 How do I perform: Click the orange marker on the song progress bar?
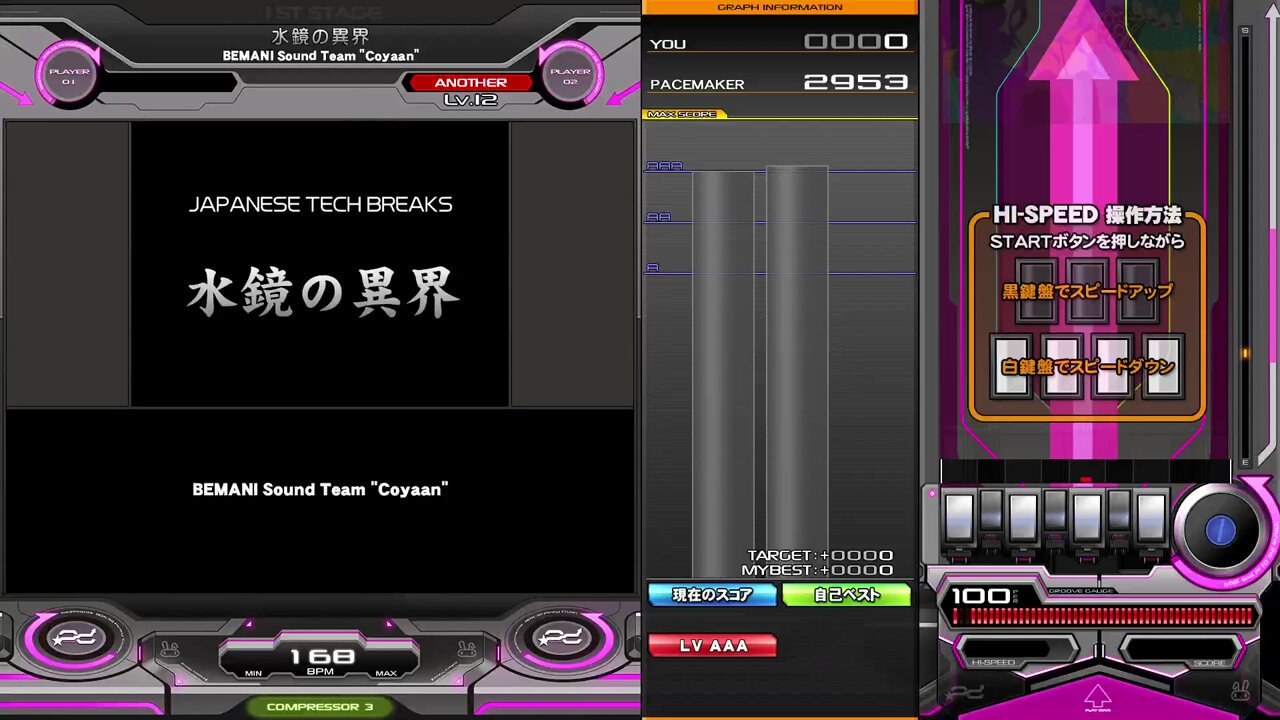click(x=1245, y=353)
